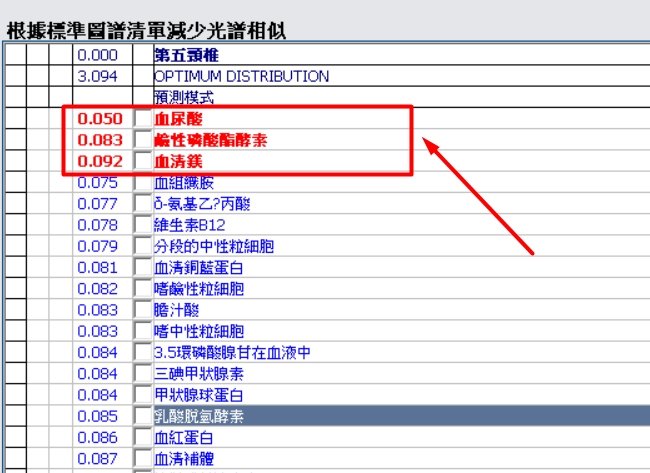Click the 膽汁酸 entry
The width and height of the screenshot is (650, 473).
click(177, 310)
